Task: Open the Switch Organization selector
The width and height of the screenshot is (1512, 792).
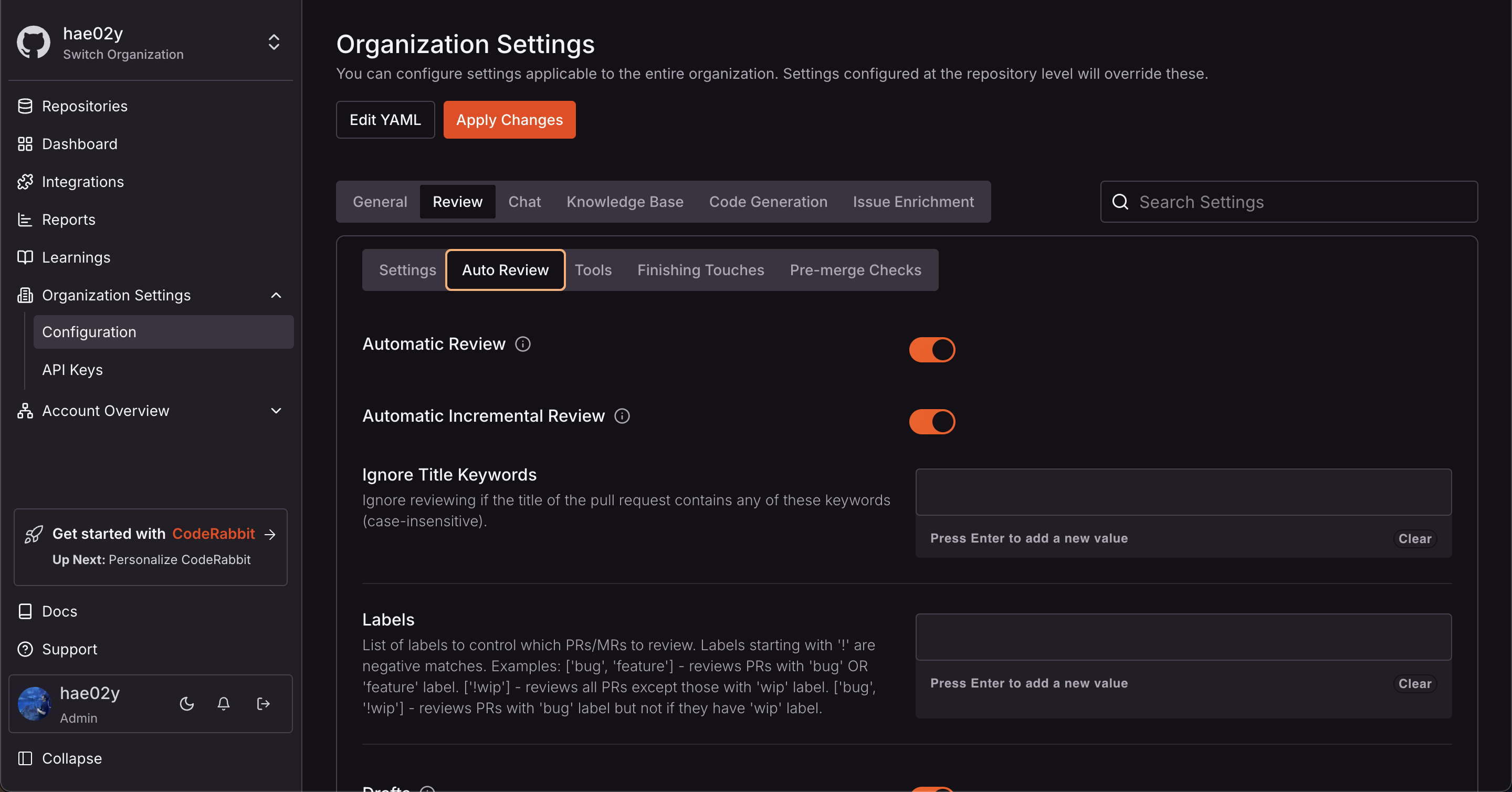Action: [274, 42]
